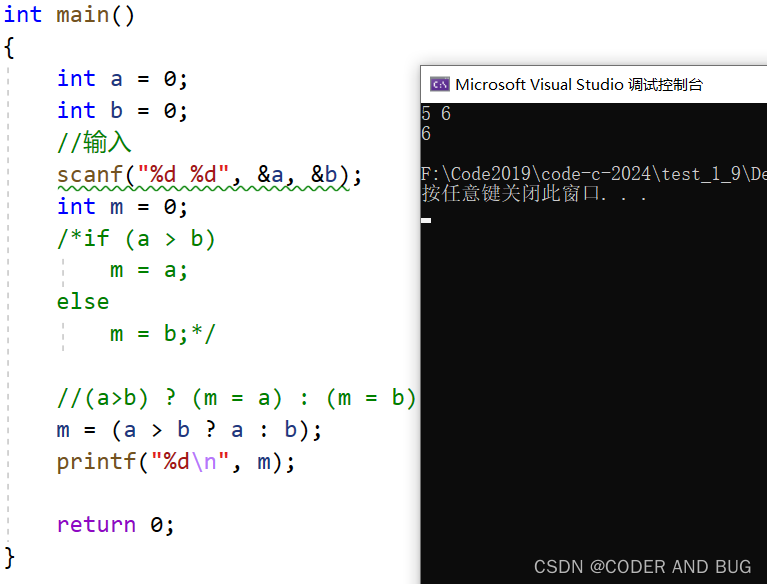Image resolution: width=767 pixels, height=584 pixels.
Task: Click the "m = (a > b ? a : b);" line
Action: (x=189, y=430)
